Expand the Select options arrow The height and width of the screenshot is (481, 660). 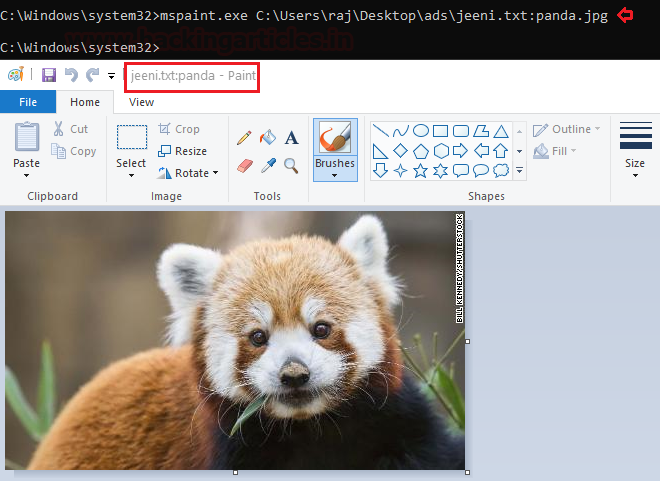(x=131, y=175)
